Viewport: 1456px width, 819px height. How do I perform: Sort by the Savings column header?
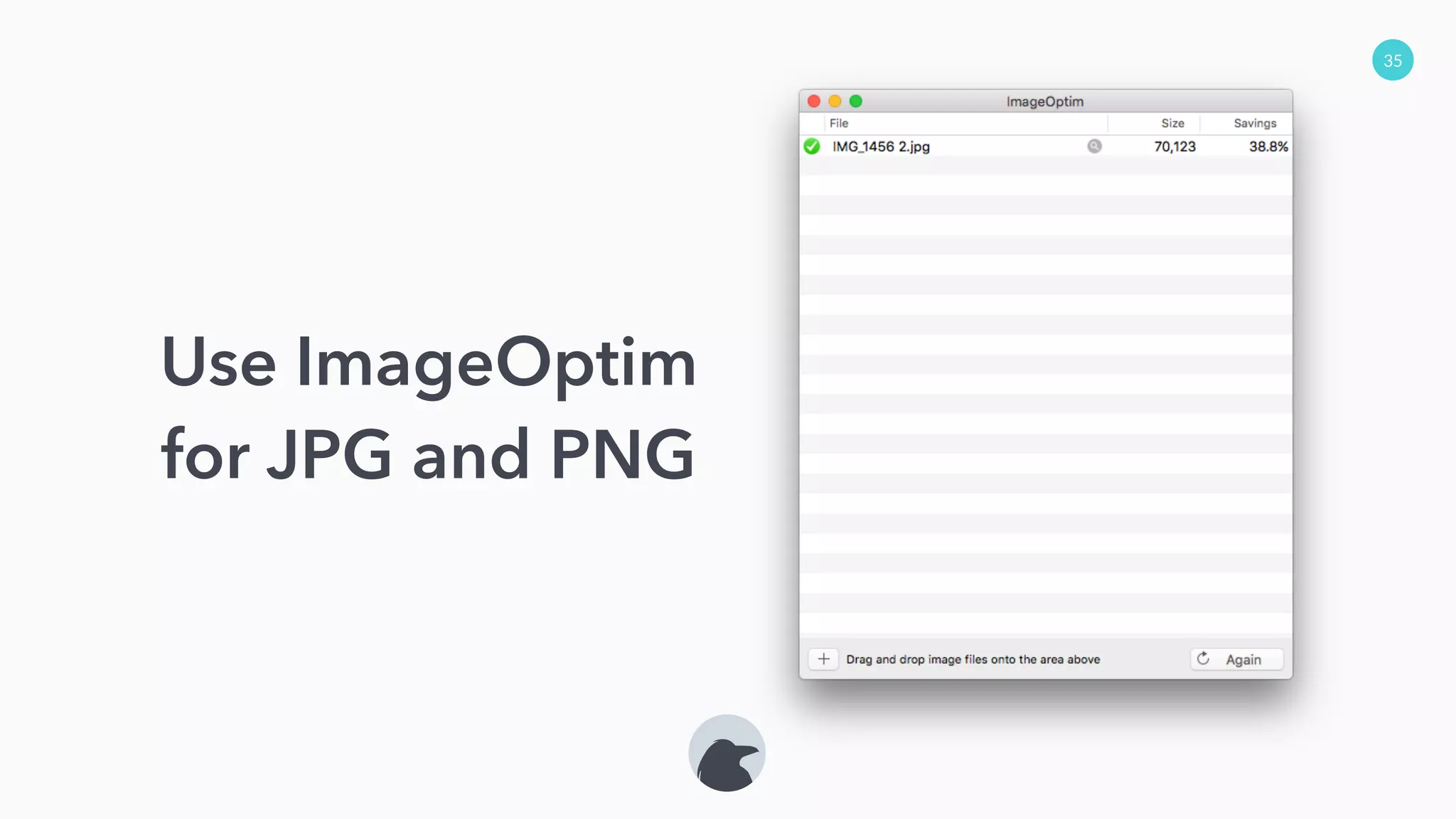(x=1246, y=123)
